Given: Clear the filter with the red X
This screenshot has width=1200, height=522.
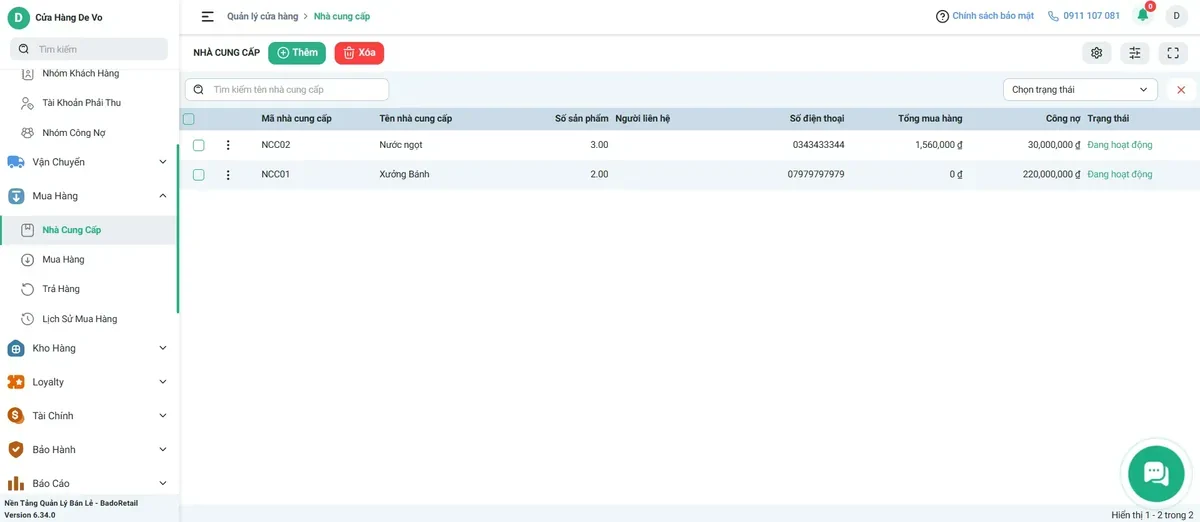Looking at the screenshot, I should (x=1181, y=90).
